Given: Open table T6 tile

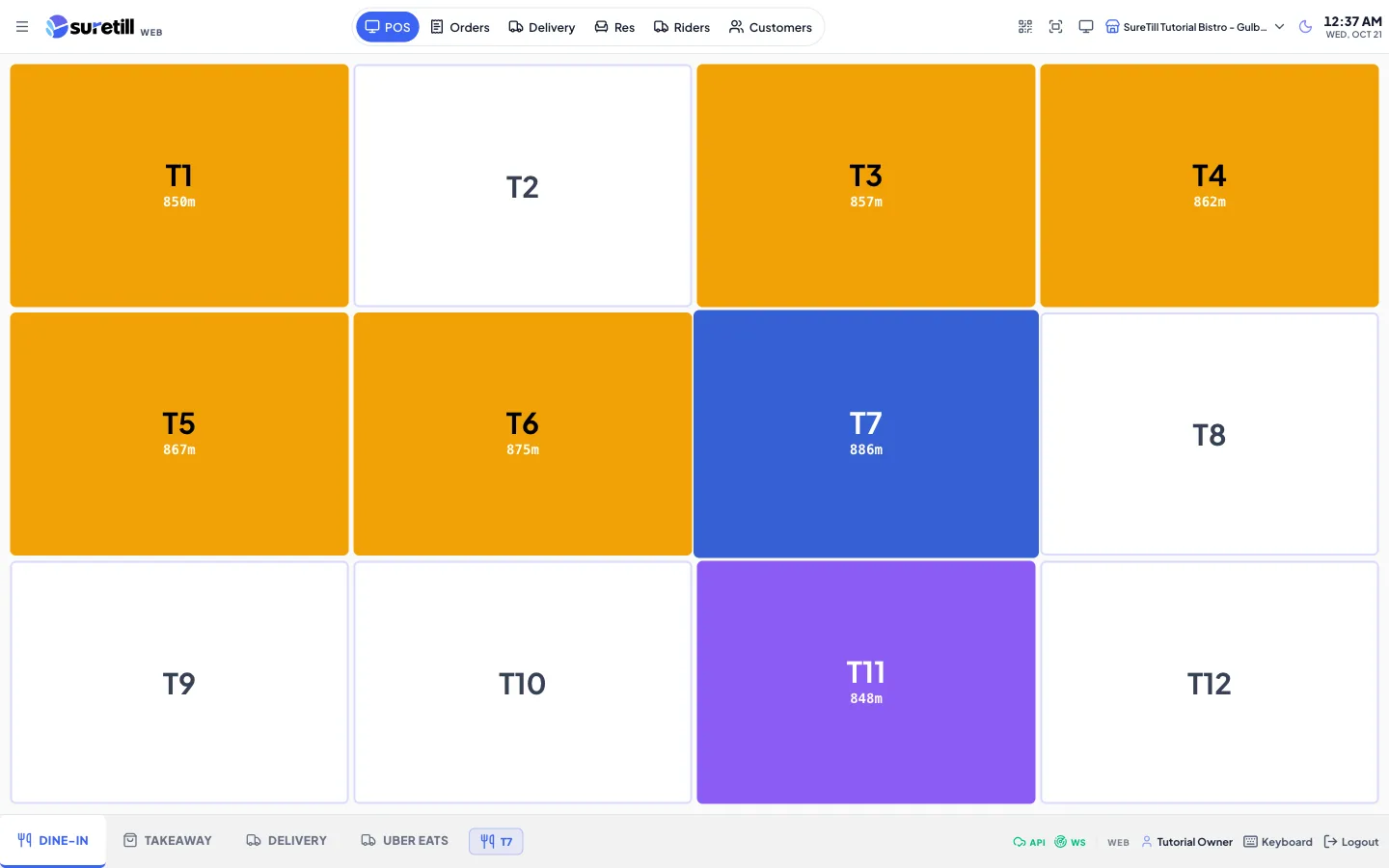Looking at the screenshot, I should [x=523, y=434].
